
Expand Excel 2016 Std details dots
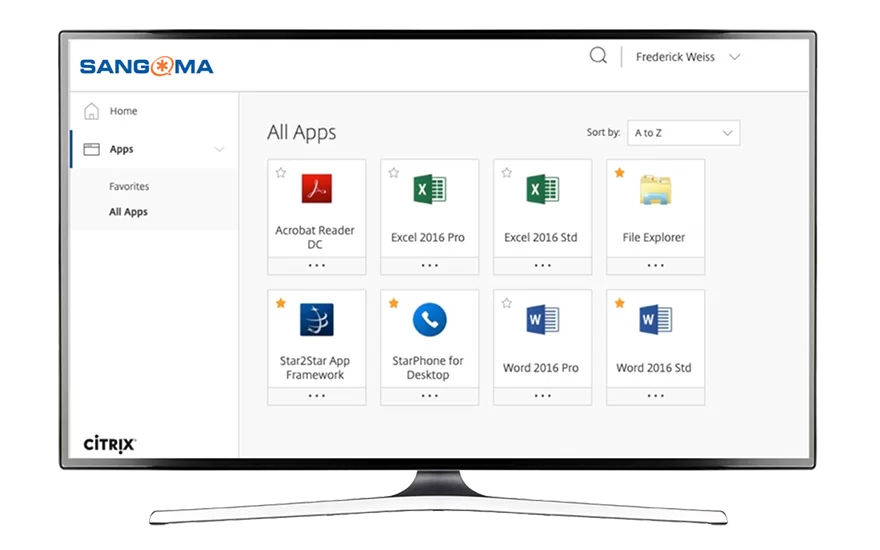(543, 265)
